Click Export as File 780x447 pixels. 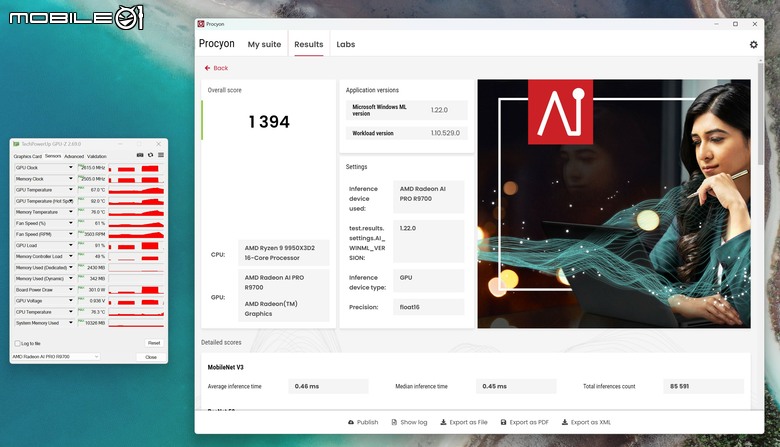pos(464,422)
